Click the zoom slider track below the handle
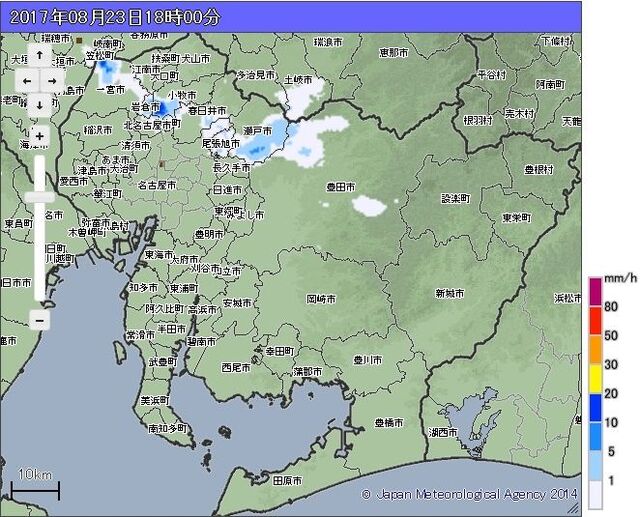This screenshot has width=640, height=517. click(x=40, y=251)
